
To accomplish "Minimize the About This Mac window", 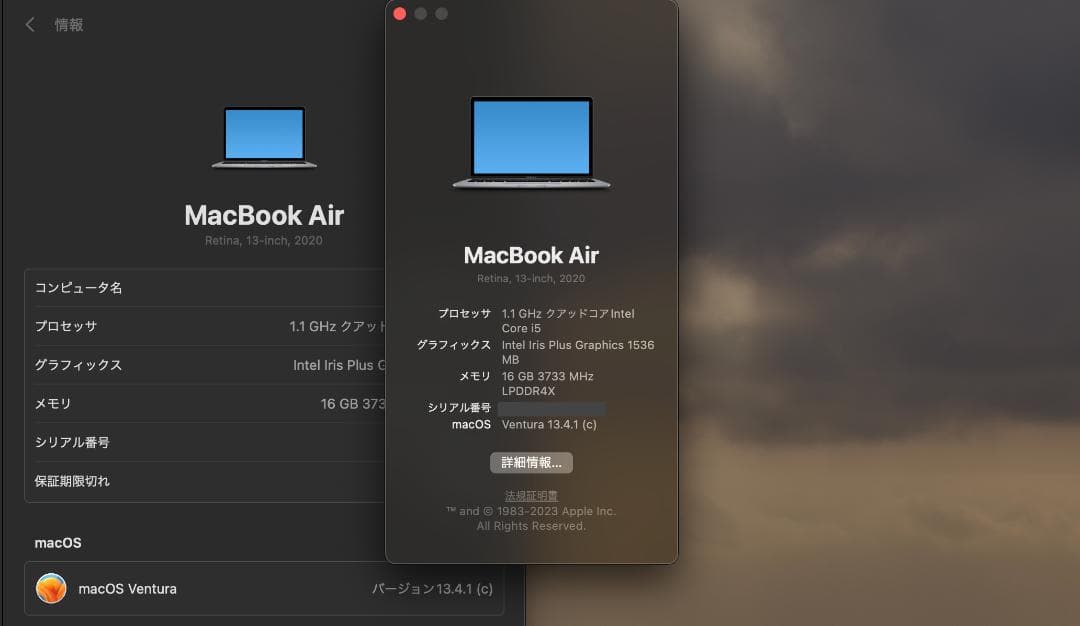I will [420, 14].
